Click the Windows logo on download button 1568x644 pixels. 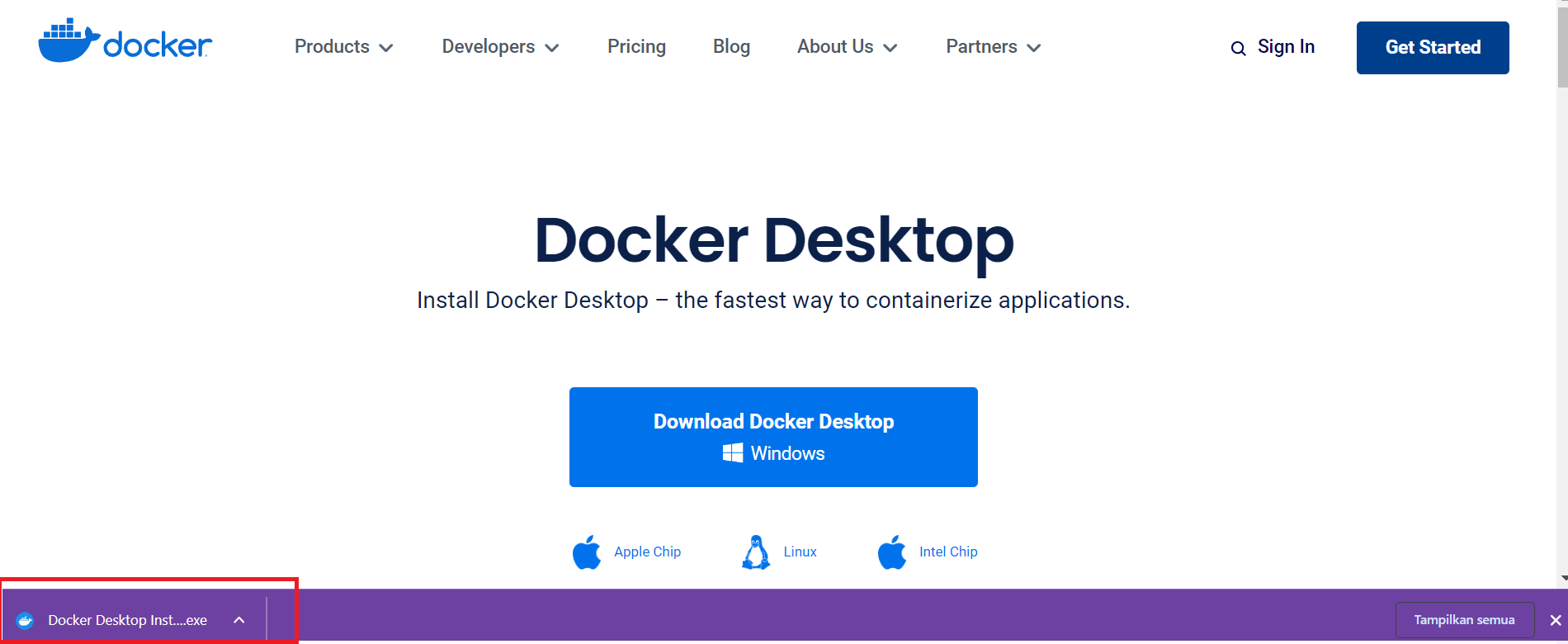click(x=732, y=453)
